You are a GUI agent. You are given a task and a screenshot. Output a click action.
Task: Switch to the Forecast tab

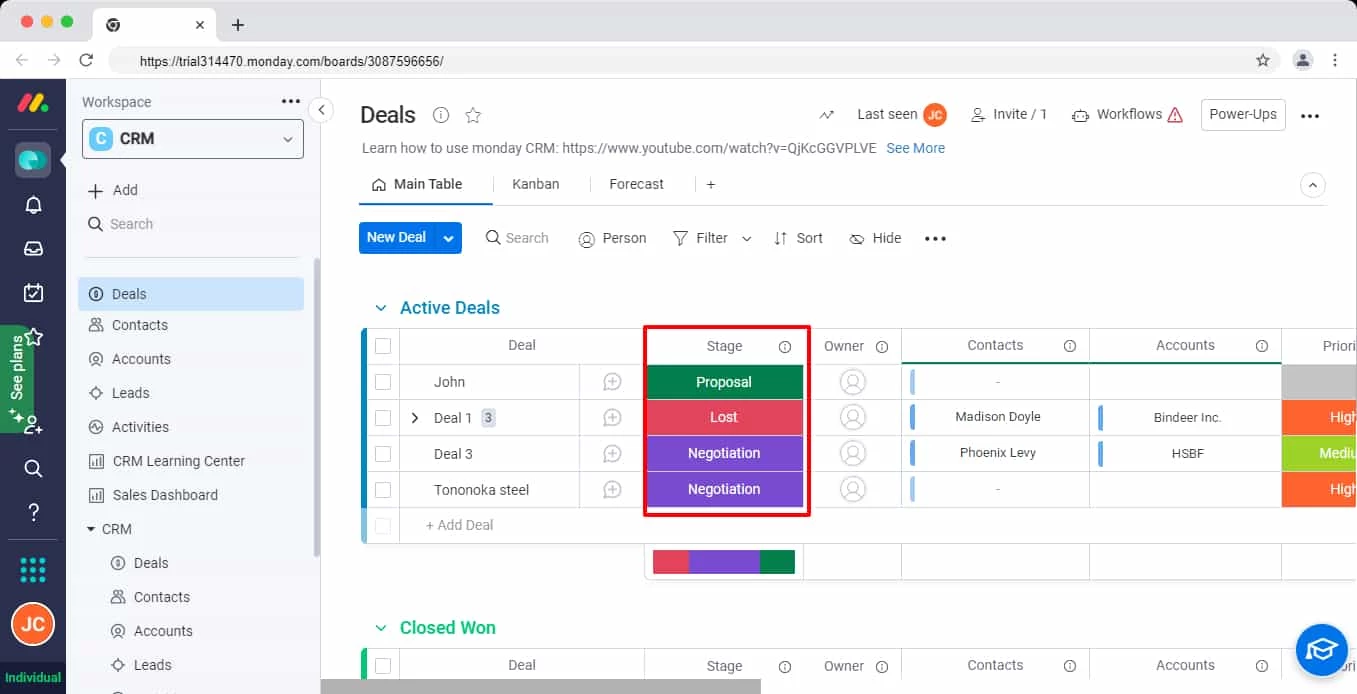point(637,184)
